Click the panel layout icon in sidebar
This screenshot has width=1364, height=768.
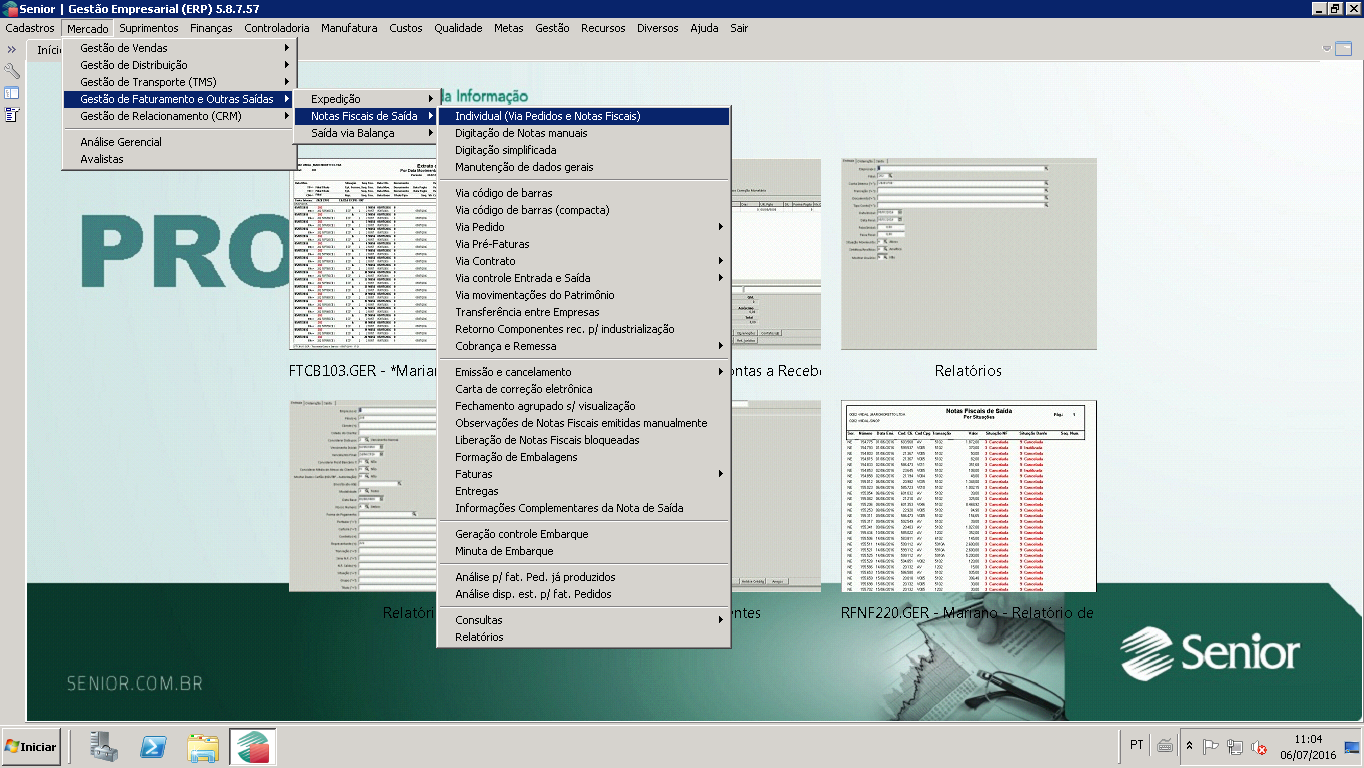tap(12, 93)
